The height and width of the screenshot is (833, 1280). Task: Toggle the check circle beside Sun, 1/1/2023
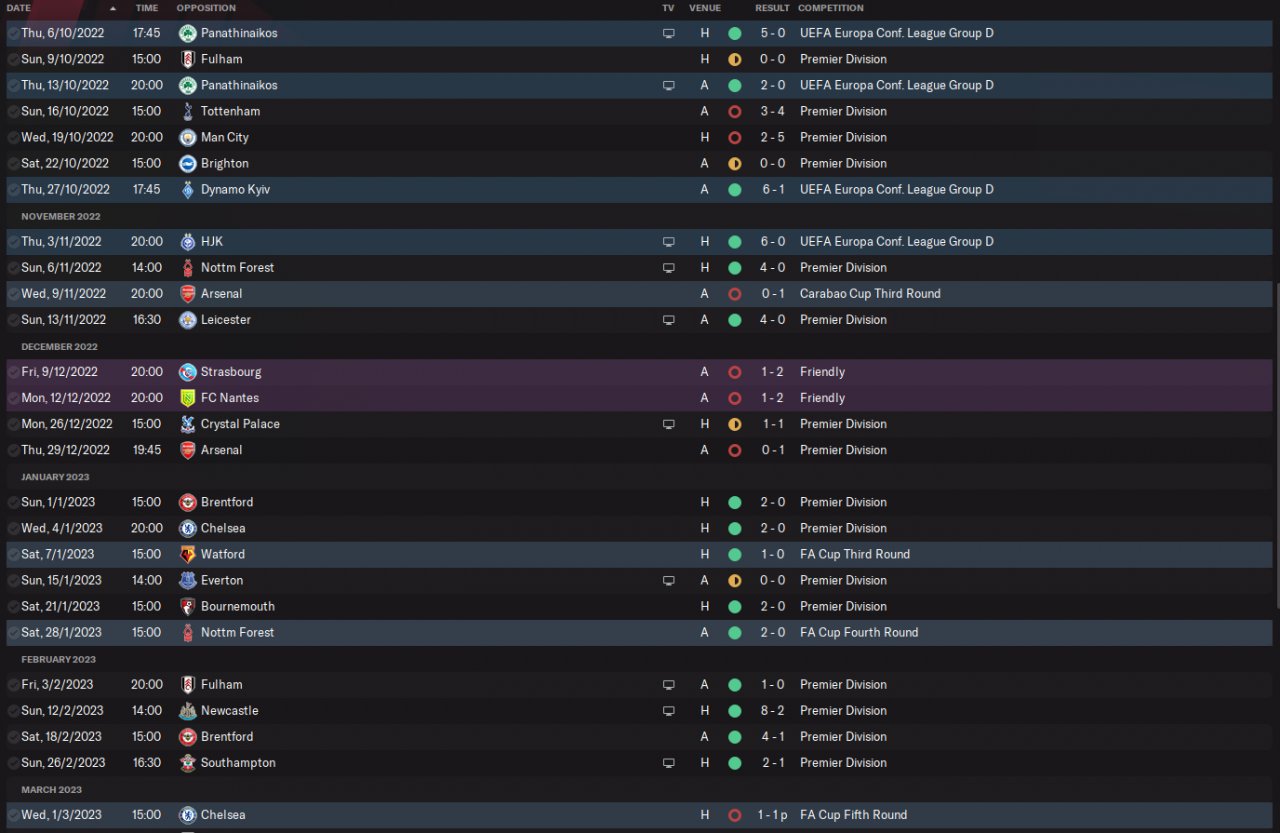12,502
